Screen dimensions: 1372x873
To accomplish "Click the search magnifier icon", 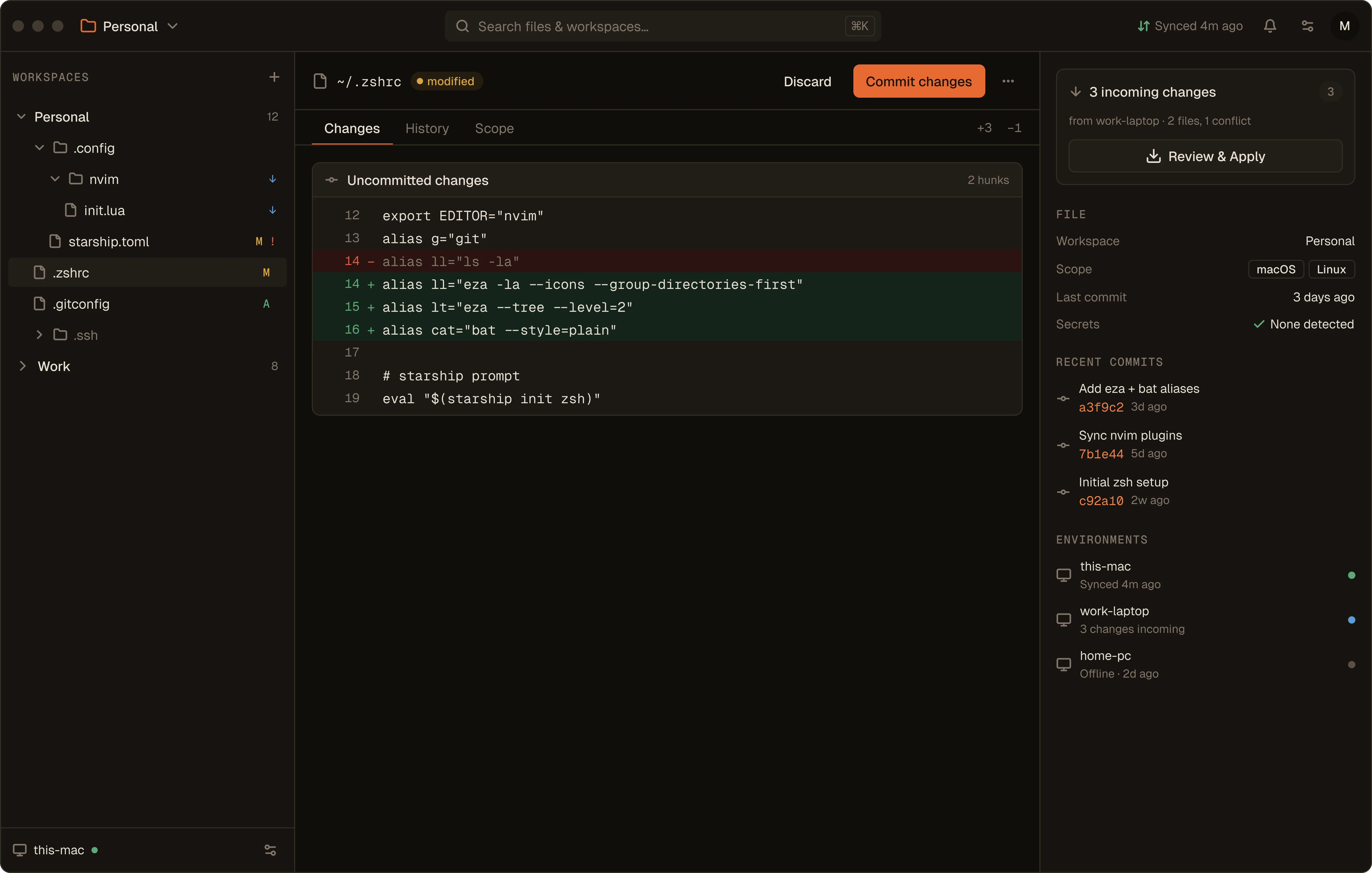I will click(x=462, y=26).
